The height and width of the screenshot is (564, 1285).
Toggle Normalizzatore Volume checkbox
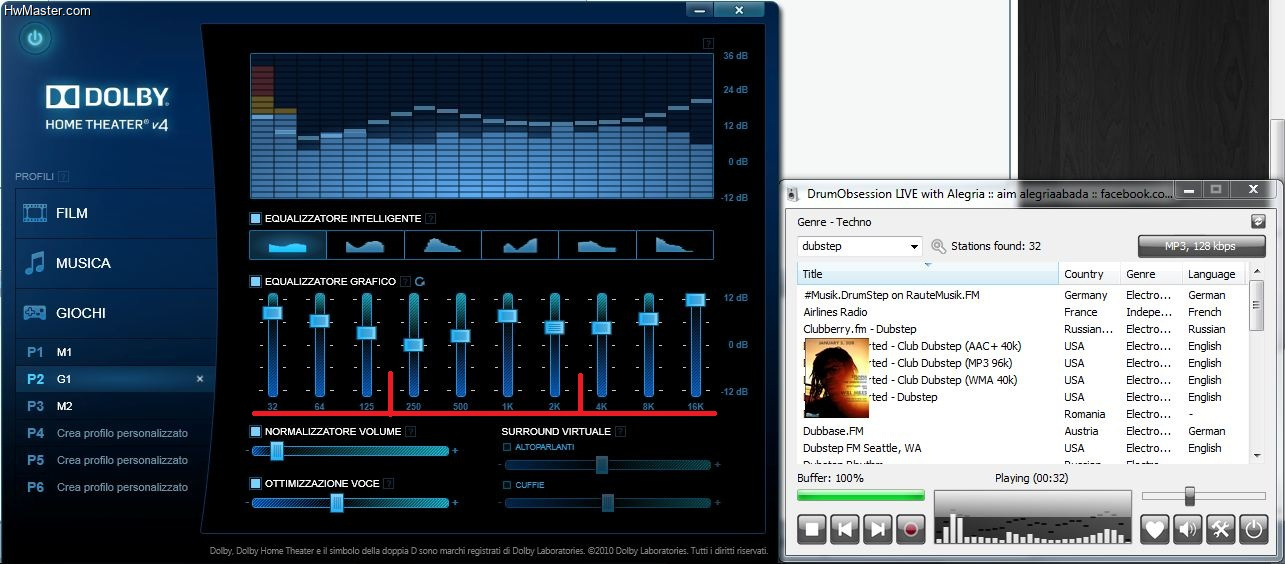(256, 432)
